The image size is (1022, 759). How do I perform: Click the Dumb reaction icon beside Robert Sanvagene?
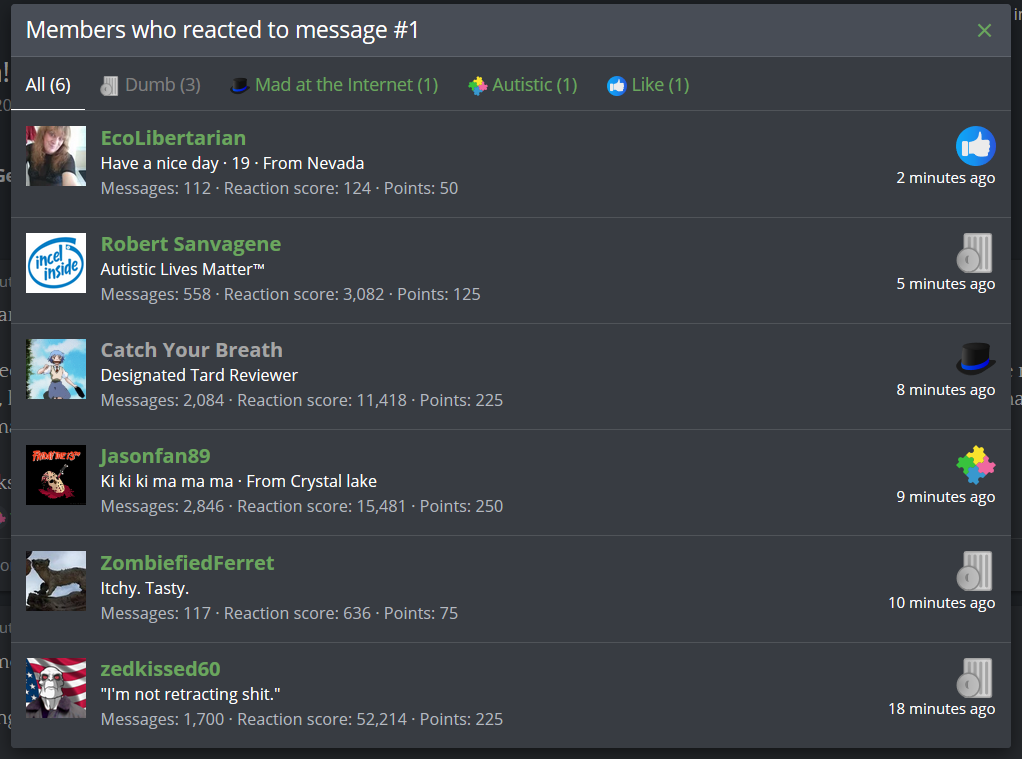[975, 253]
